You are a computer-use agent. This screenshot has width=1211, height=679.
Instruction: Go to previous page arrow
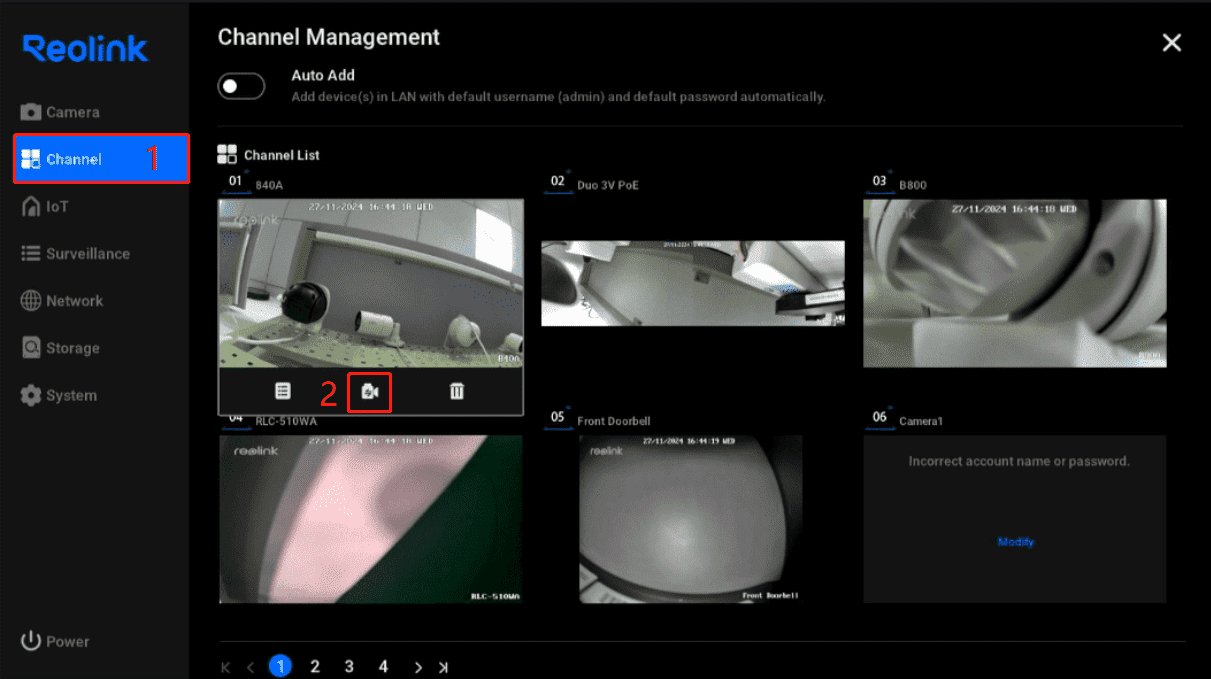(251, 667)
